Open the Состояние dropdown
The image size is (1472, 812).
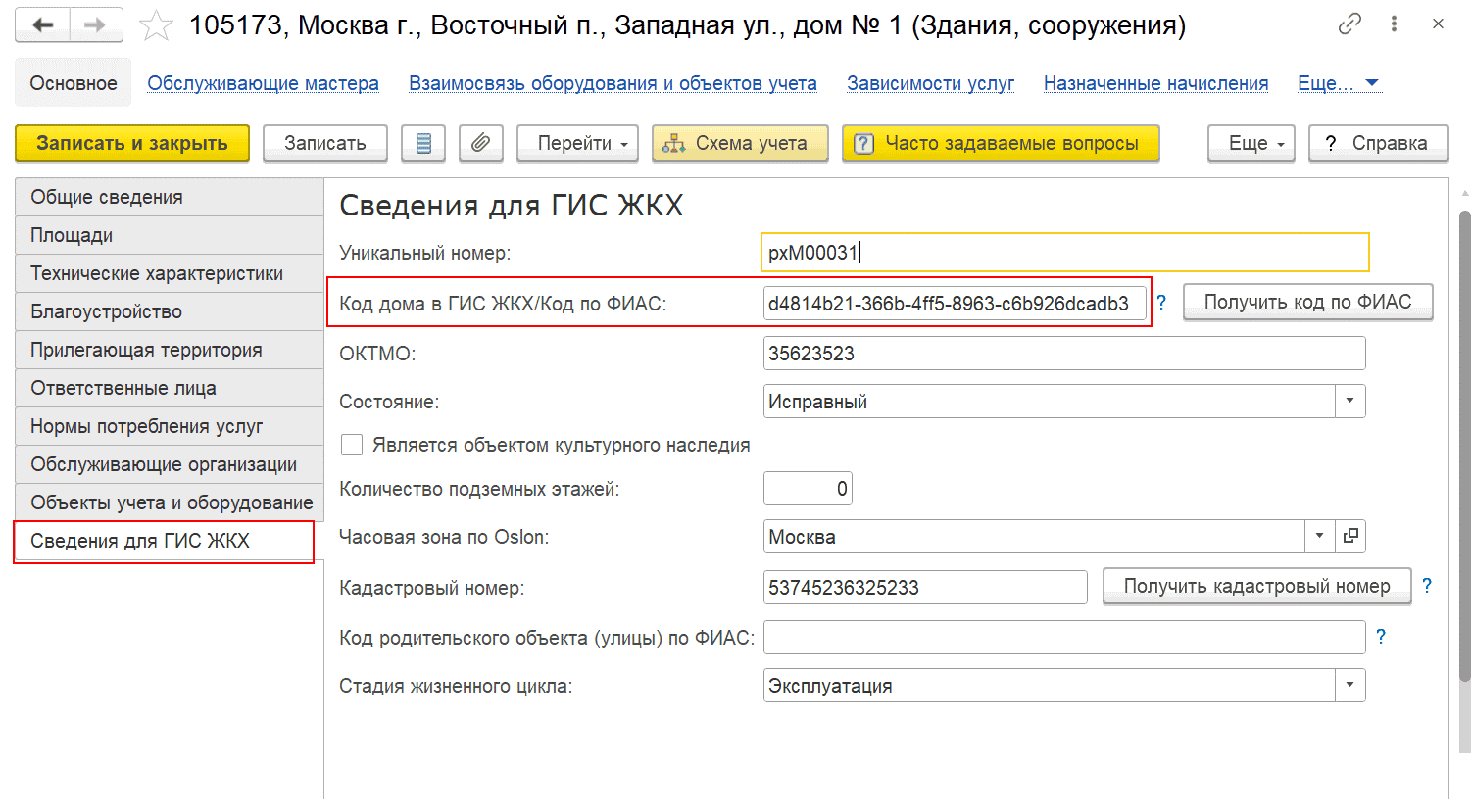coord(1349,401)
